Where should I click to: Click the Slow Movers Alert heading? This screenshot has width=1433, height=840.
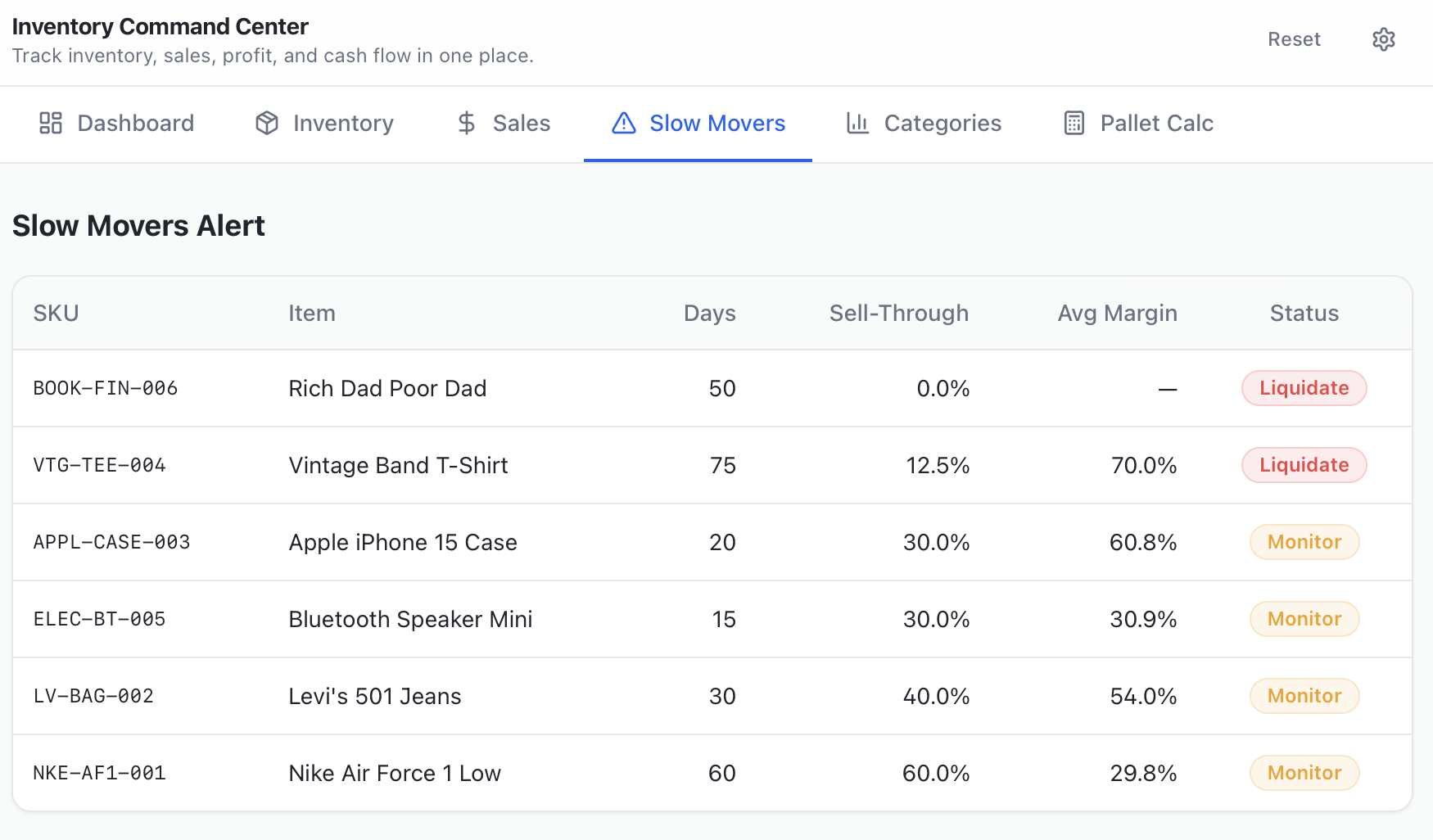138,225
